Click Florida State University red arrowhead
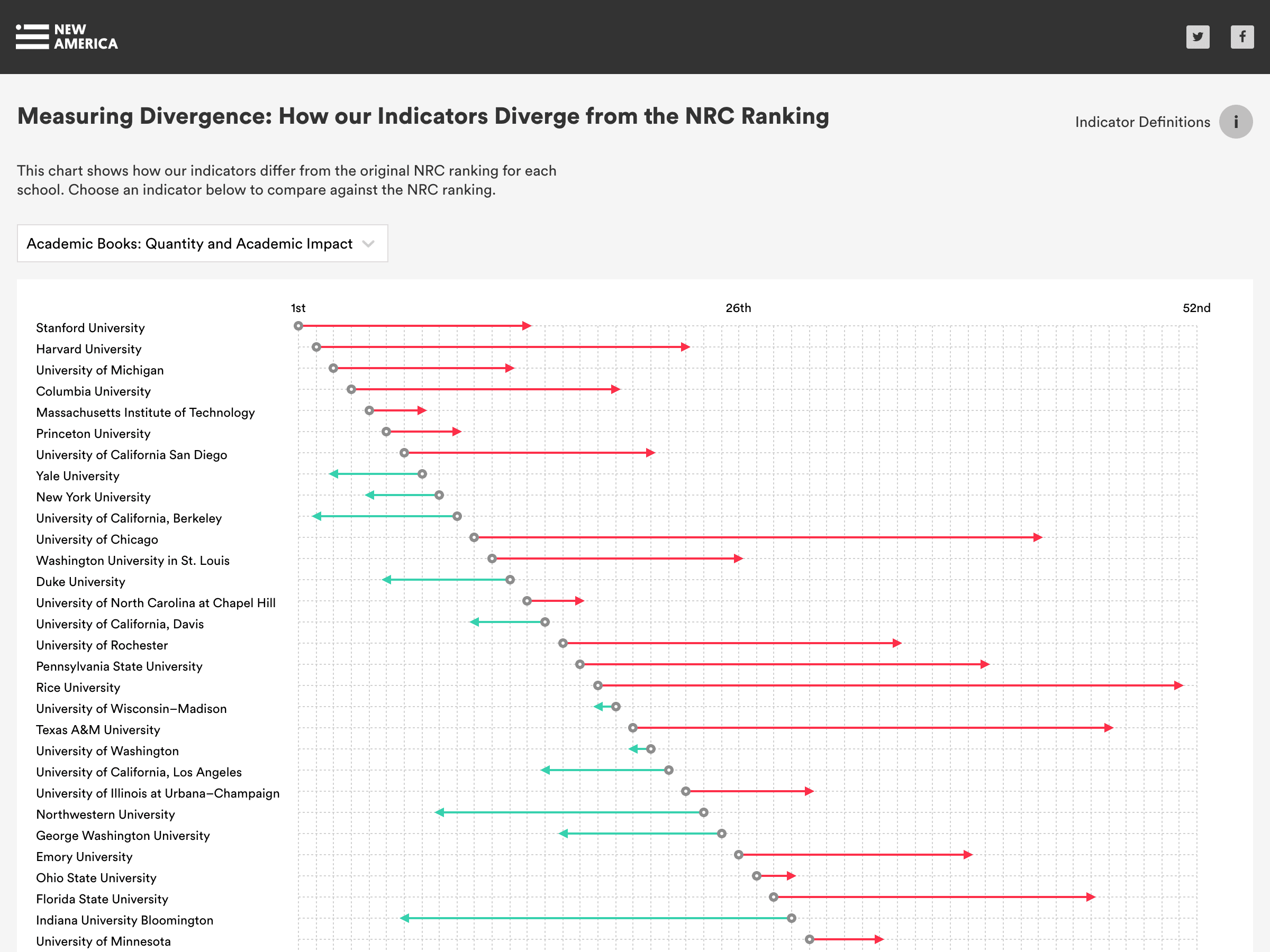 [1091, 897]
